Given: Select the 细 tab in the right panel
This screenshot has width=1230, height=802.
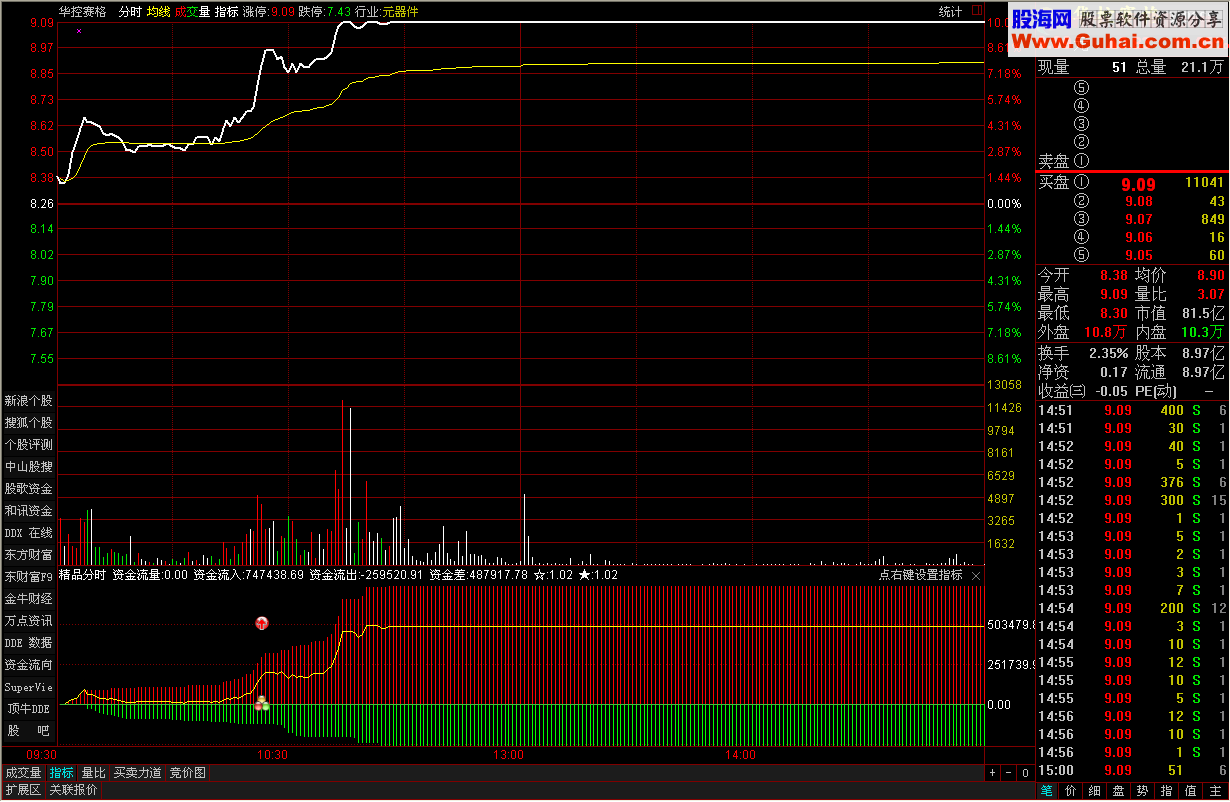Looking at the screenshot, I should point(1095,790).
